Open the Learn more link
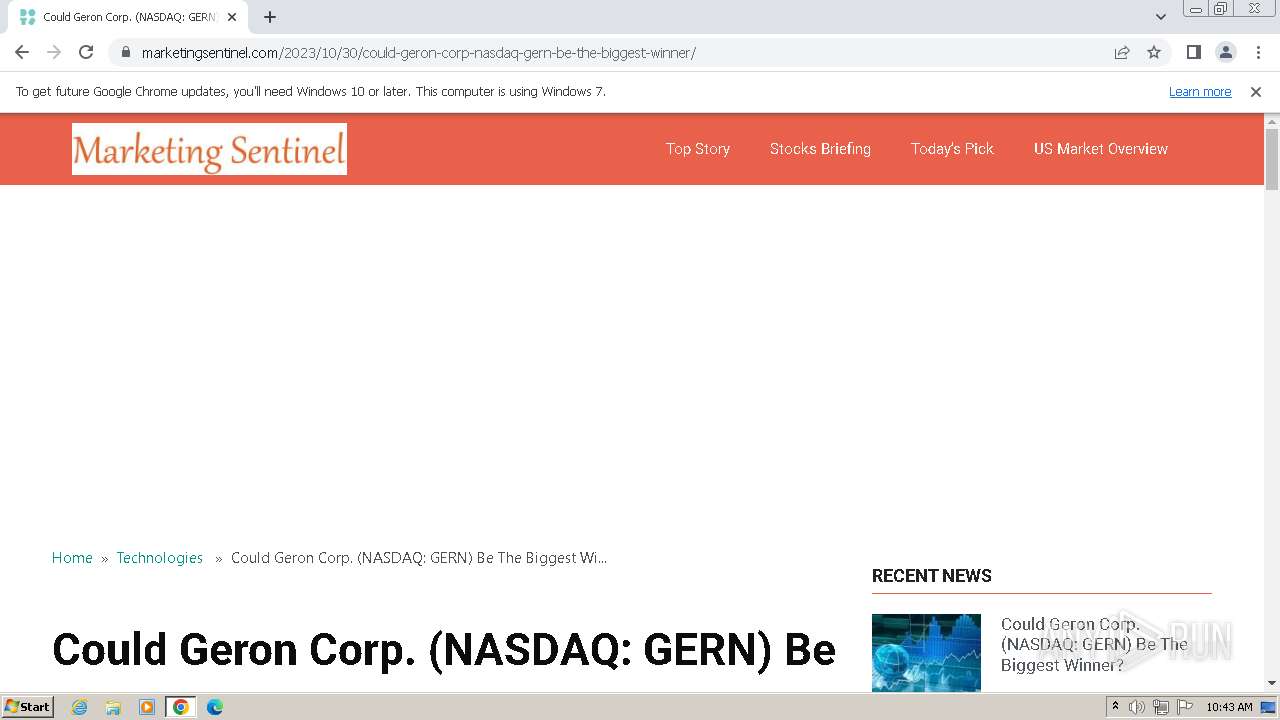 pyautogui.click(x=1200, y=91)
